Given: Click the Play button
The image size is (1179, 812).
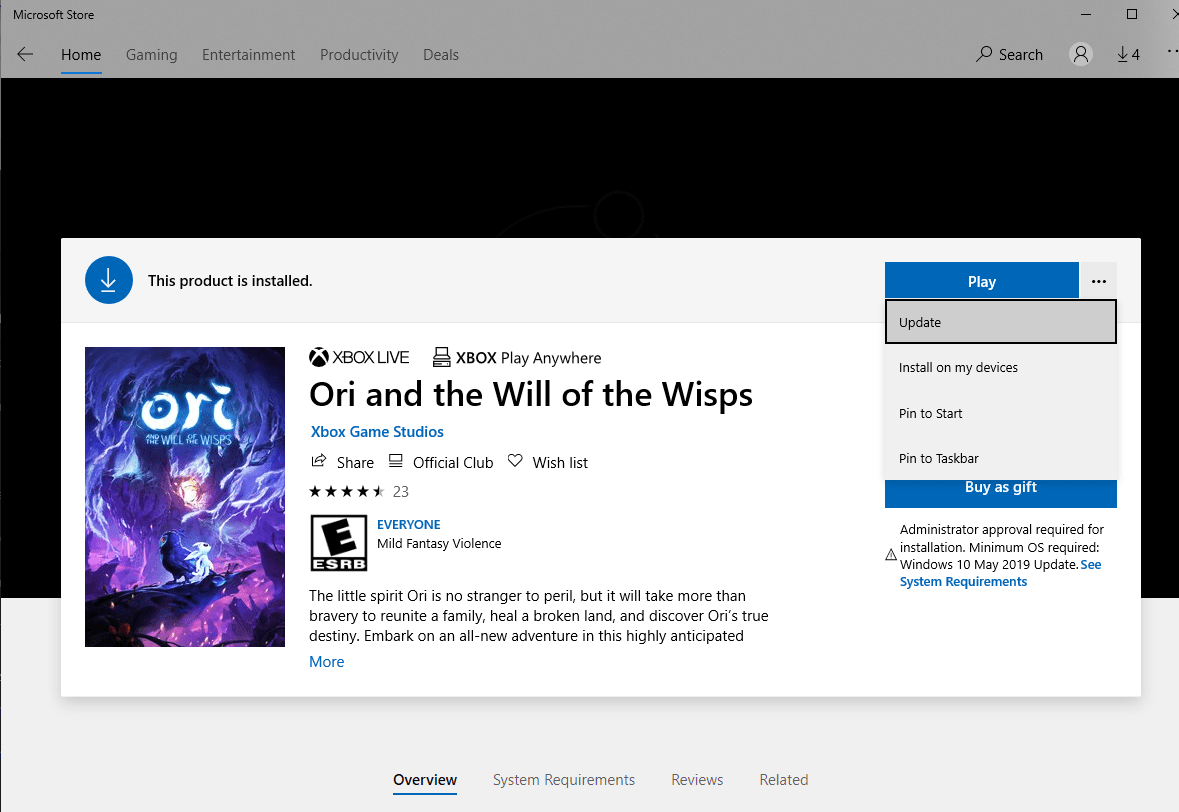Looking at the screenshot, I should [x=981, y=281].
